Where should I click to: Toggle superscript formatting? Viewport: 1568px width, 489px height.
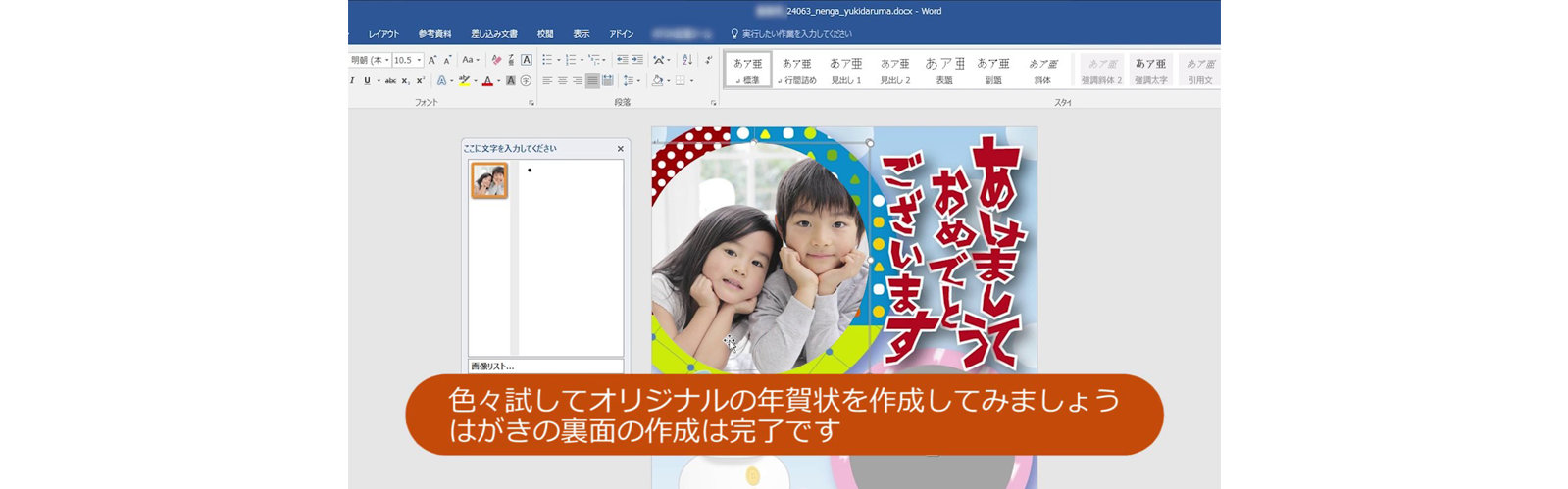click(x=420, y=80)
